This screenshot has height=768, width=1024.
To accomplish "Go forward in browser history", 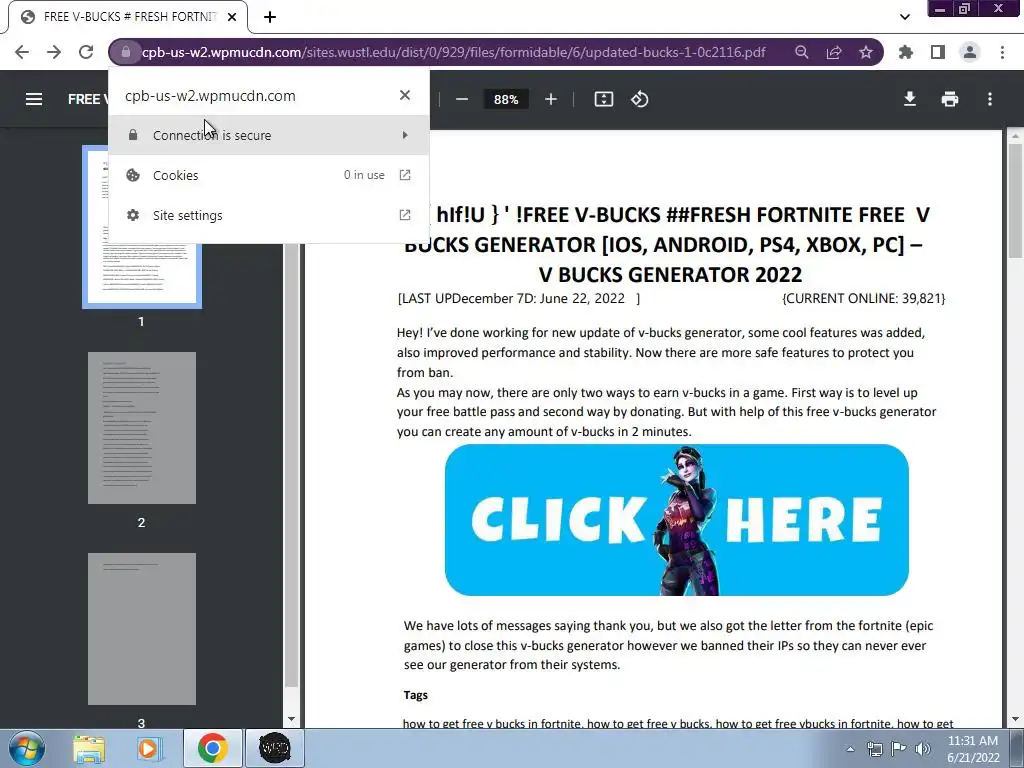I will [54, 52].
